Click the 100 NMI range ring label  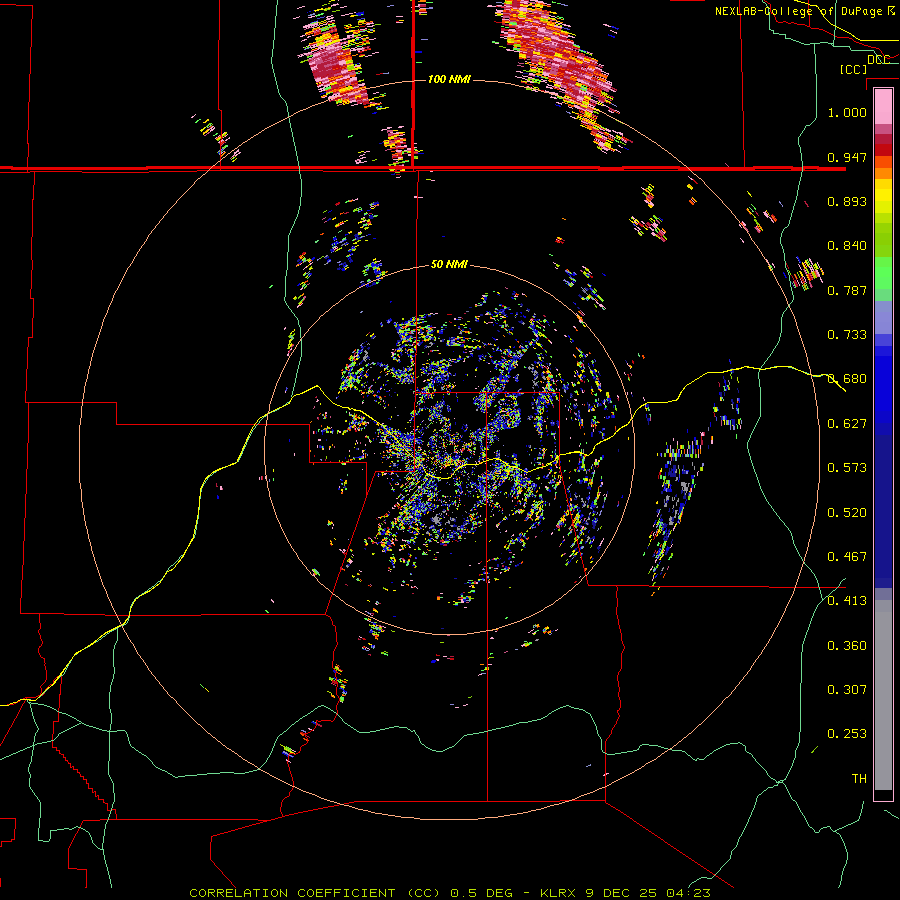pyautogui.click(x=449, y=79)
